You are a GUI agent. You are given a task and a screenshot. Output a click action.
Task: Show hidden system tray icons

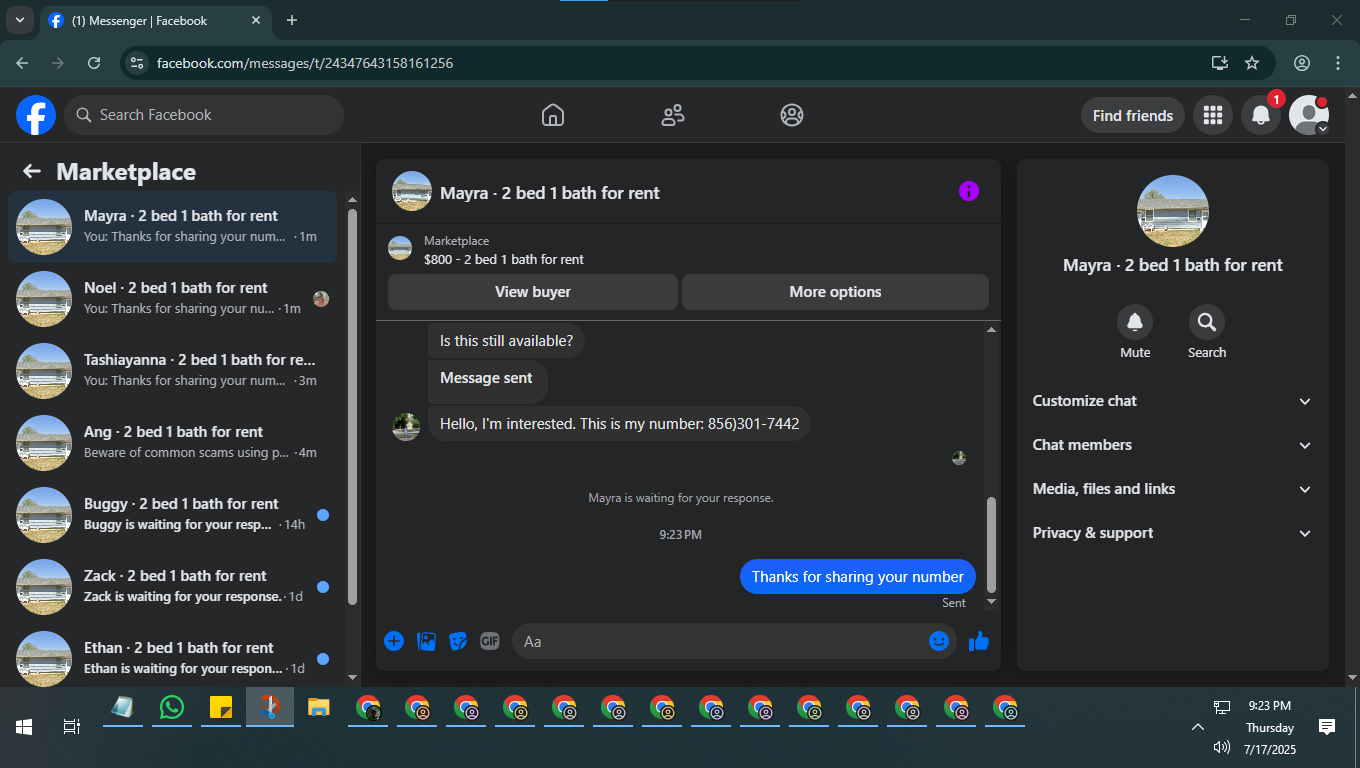click(1197, 727)
